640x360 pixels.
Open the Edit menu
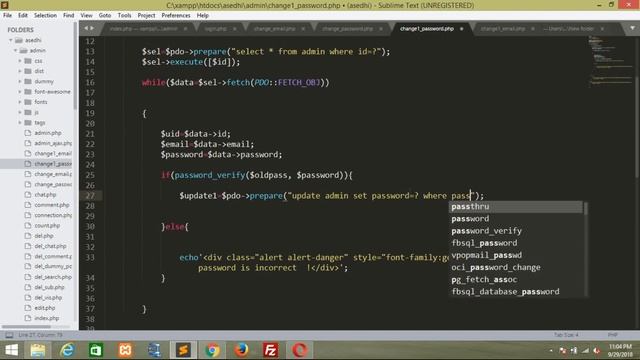coord(23,15)
